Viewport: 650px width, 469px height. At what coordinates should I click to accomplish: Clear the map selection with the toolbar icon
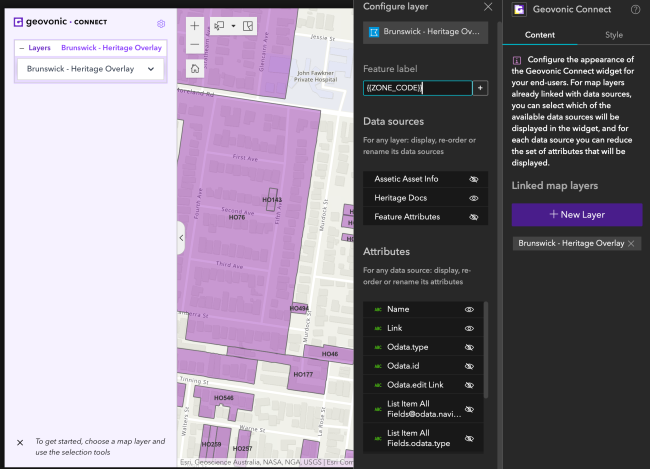[248, 26]
